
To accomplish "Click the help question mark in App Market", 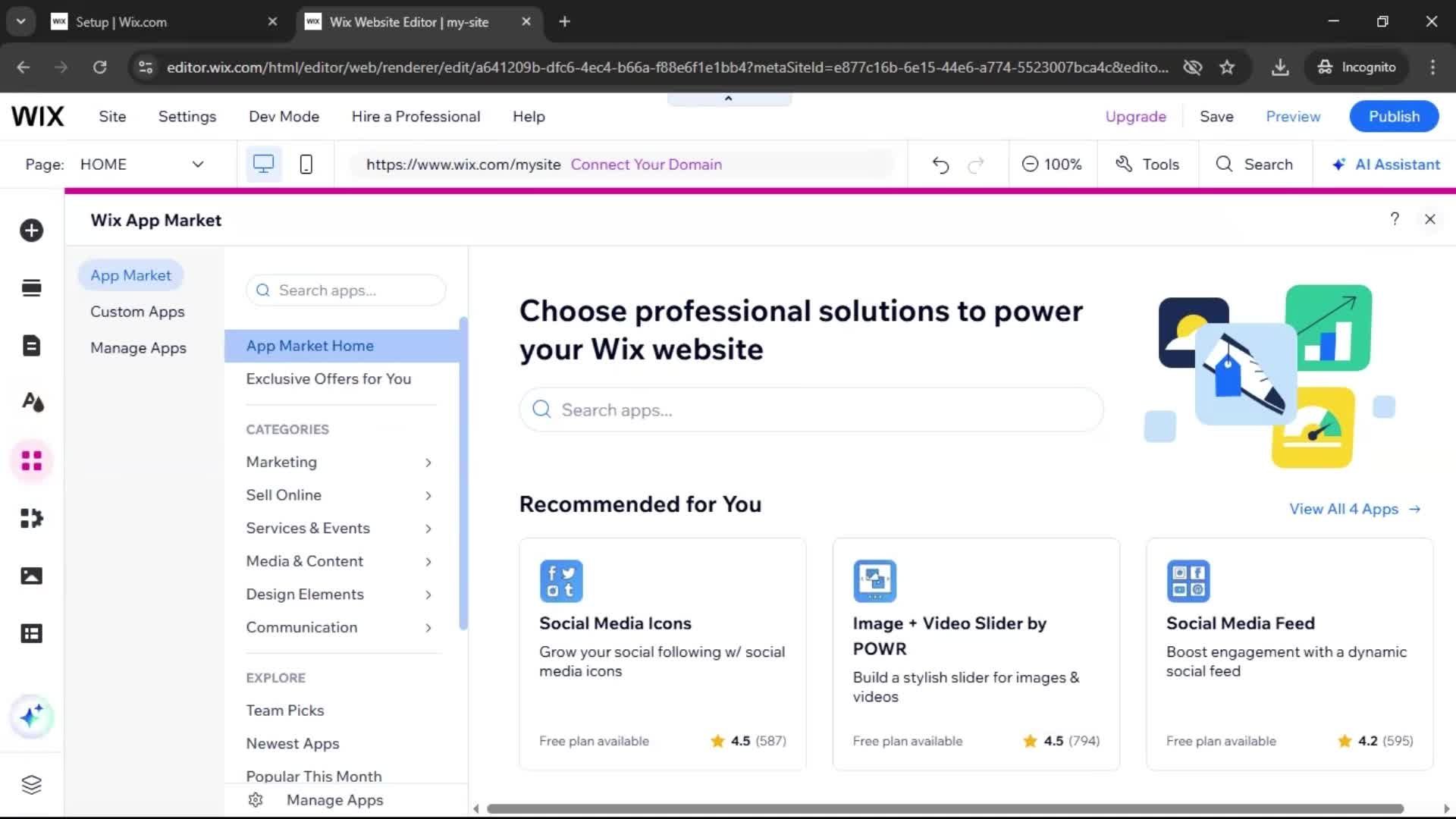I will coord(1395,219).
